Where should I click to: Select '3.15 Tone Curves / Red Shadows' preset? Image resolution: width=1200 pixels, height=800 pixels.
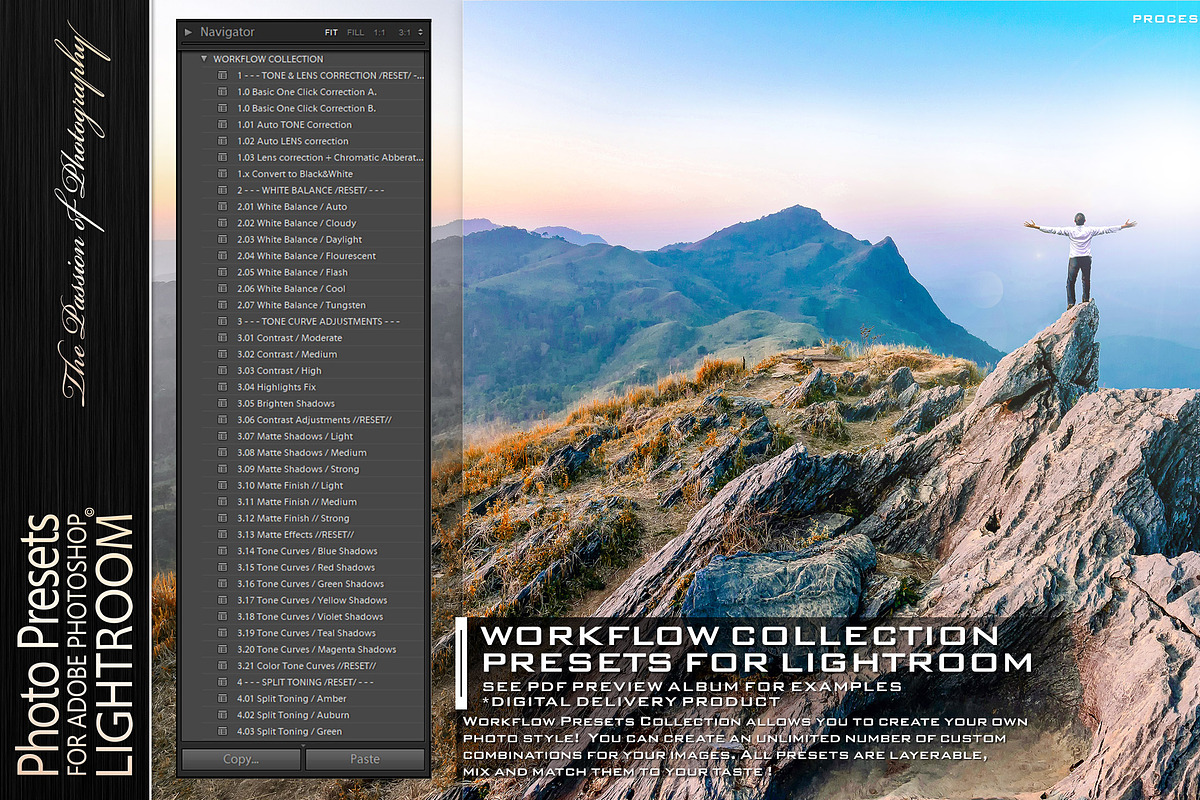pyautogui.click(x=304, y=567)
